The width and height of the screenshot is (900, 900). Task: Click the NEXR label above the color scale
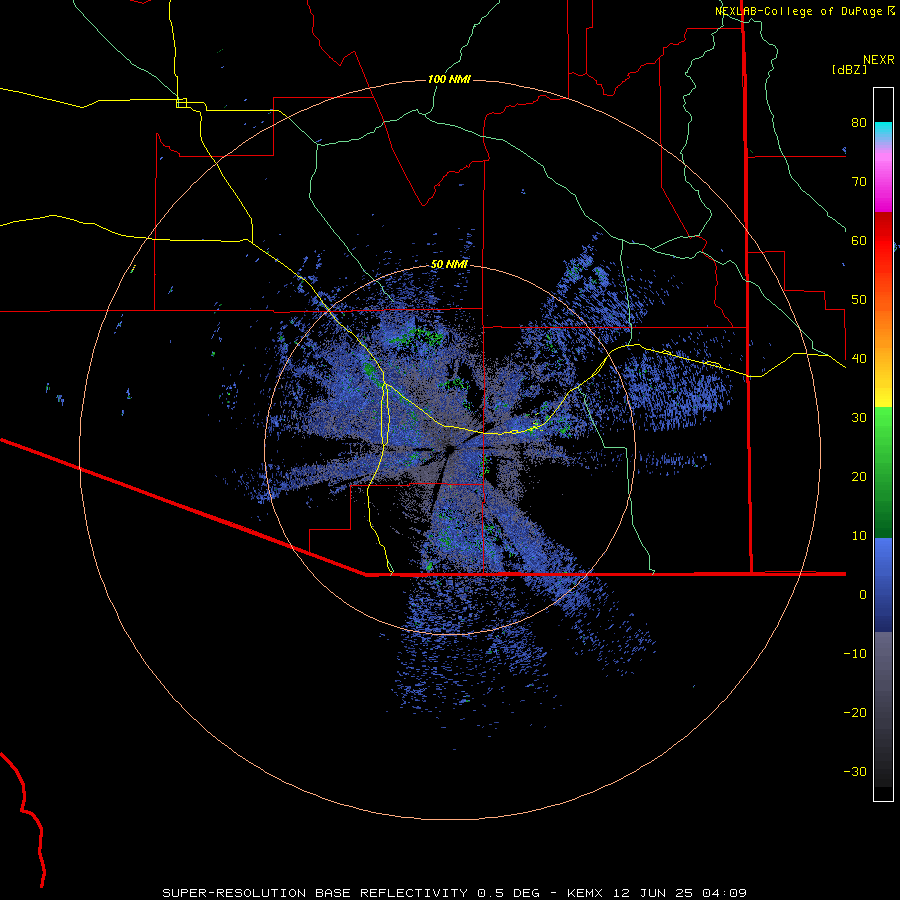point(878,60)
